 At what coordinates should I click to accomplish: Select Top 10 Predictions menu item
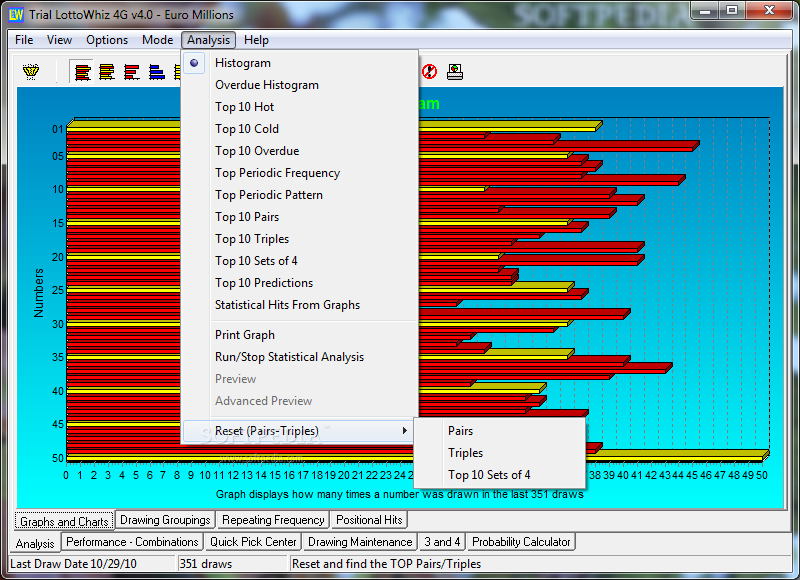[x=299, y=283]
